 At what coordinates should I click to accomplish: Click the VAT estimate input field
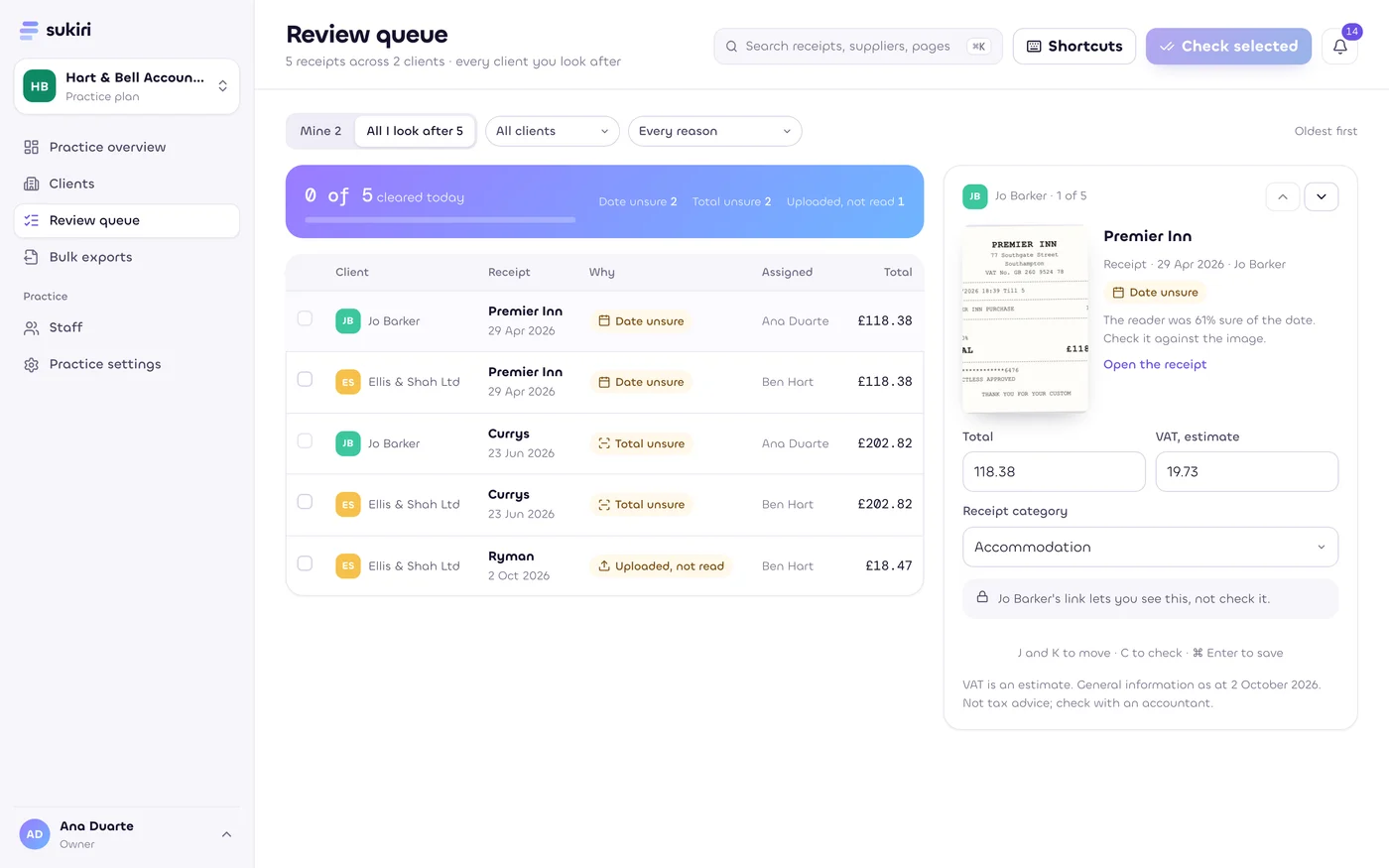(x=1246, y=472)
